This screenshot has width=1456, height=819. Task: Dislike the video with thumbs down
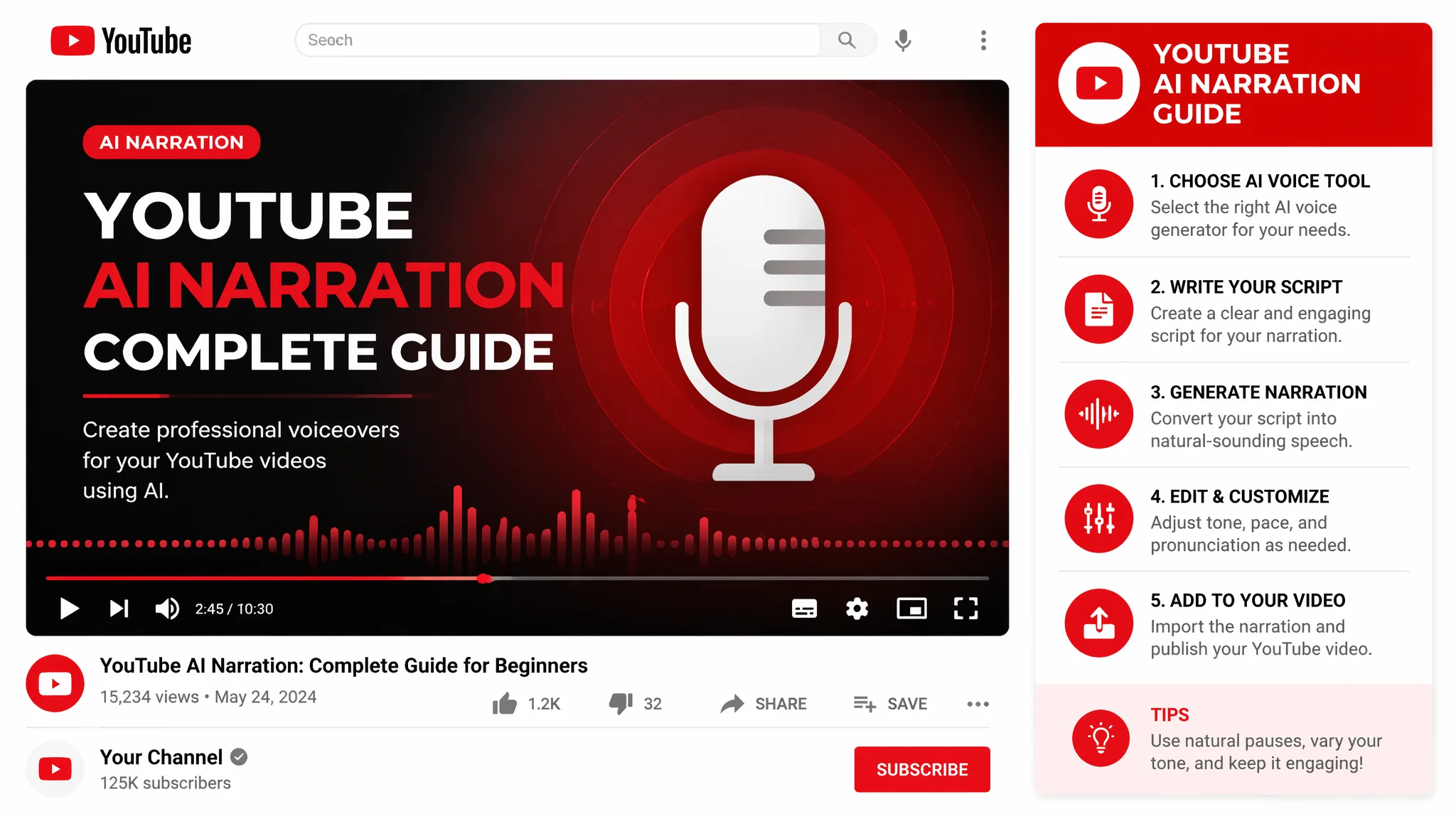[x=621, y=704]
